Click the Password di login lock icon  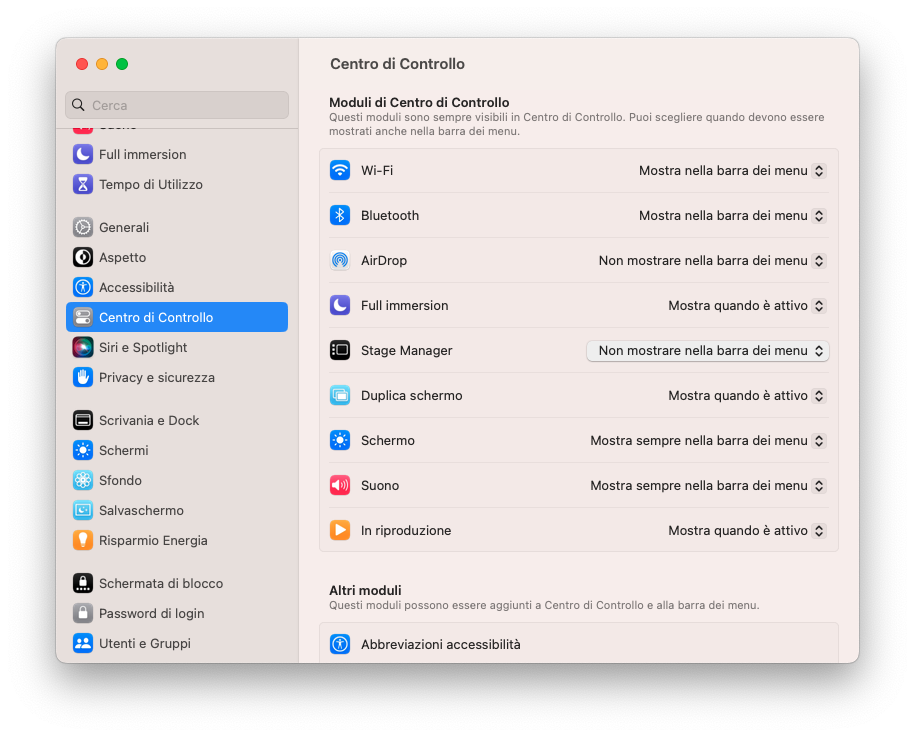point(83,613)
